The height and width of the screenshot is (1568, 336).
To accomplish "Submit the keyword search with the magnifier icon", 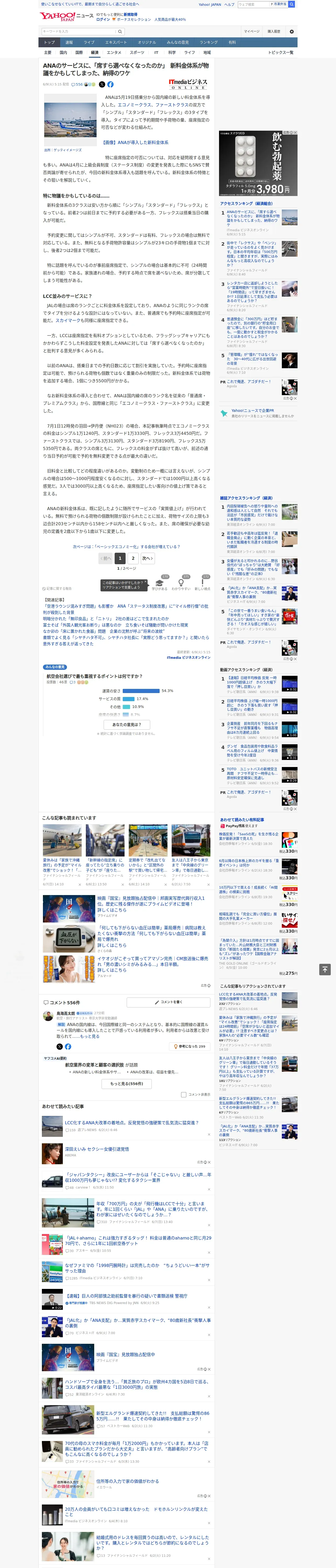I will (120, 32).
